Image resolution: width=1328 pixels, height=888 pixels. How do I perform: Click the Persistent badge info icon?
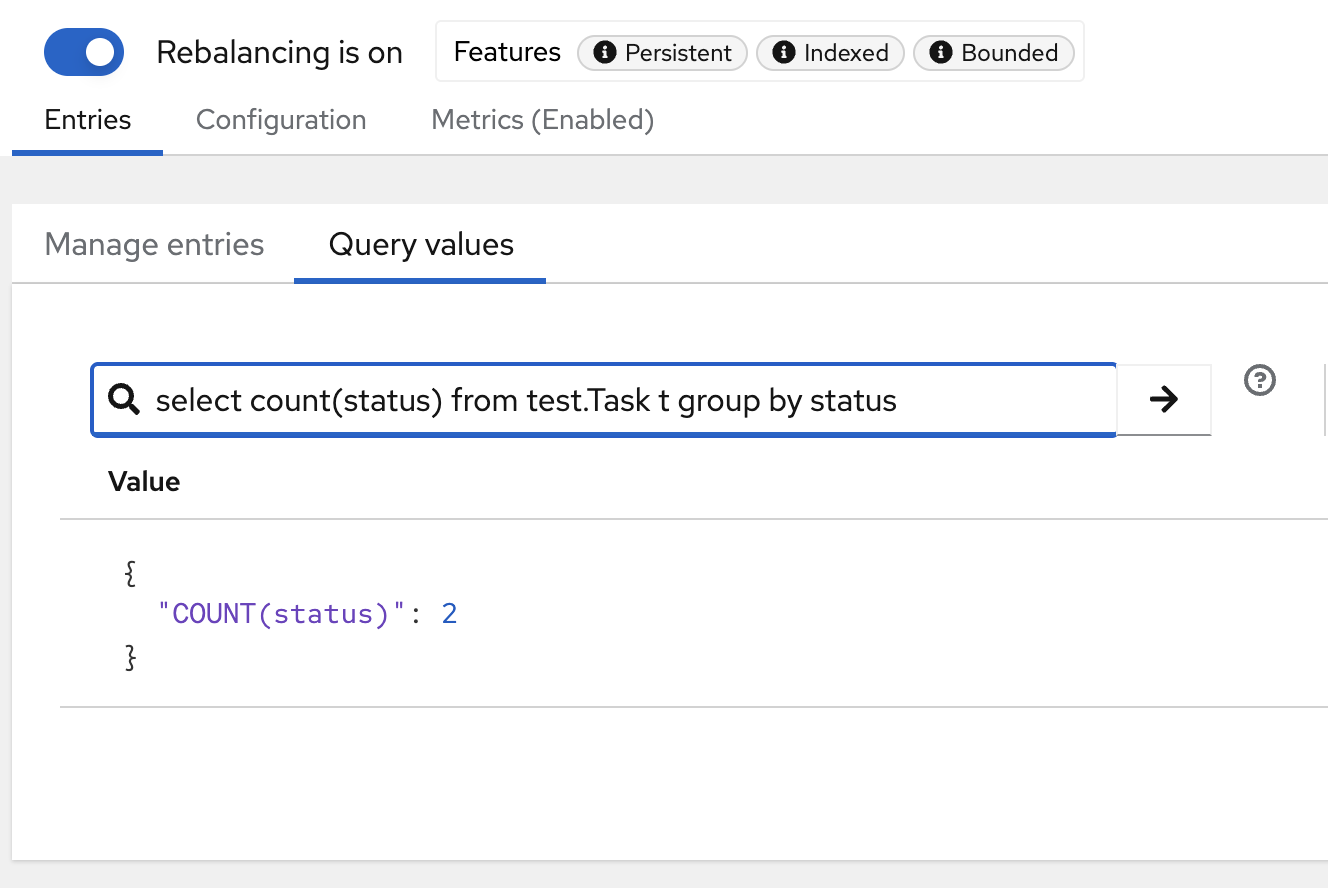coord(604,53)
